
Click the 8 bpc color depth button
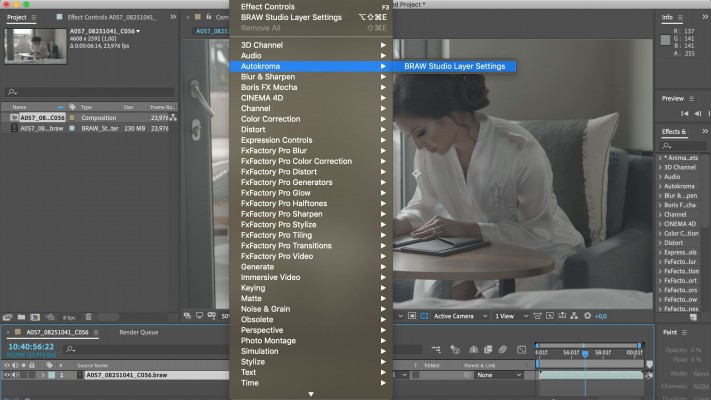pos(69,317)
